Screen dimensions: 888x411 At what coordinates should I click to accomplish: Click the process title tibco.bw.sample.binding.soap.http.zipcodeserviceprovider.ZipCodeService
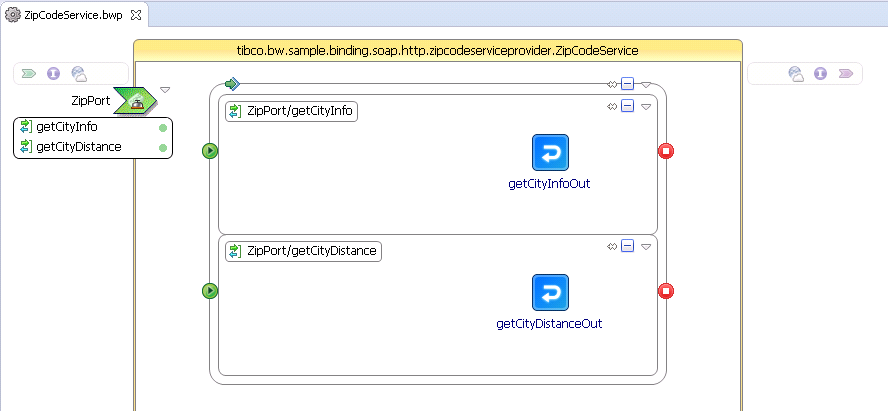[438, 50]
